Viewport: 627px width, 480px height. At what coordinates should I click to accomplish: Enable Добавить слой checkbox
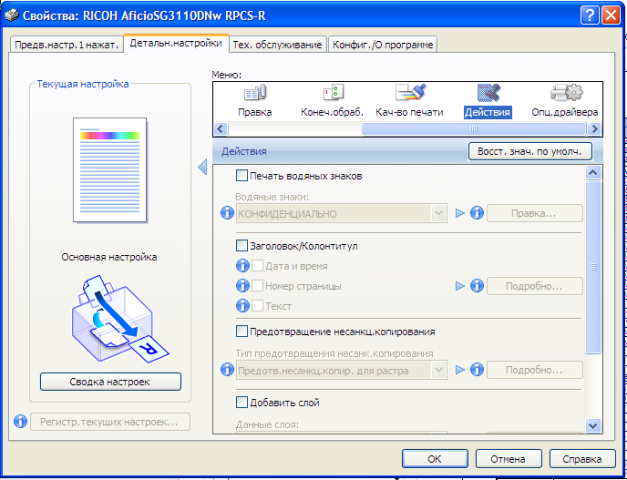click(242, 402)
